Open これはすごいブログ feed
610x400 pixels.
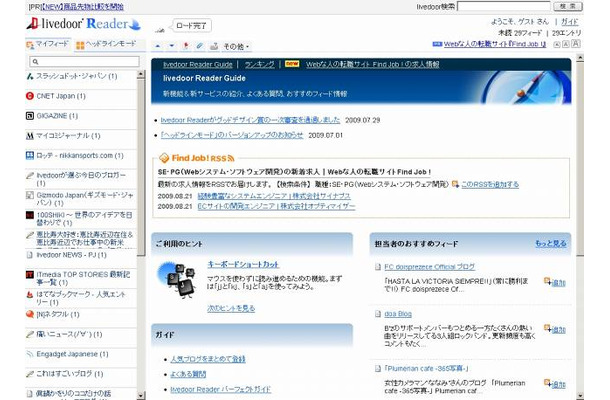click(x=70, y=374)
